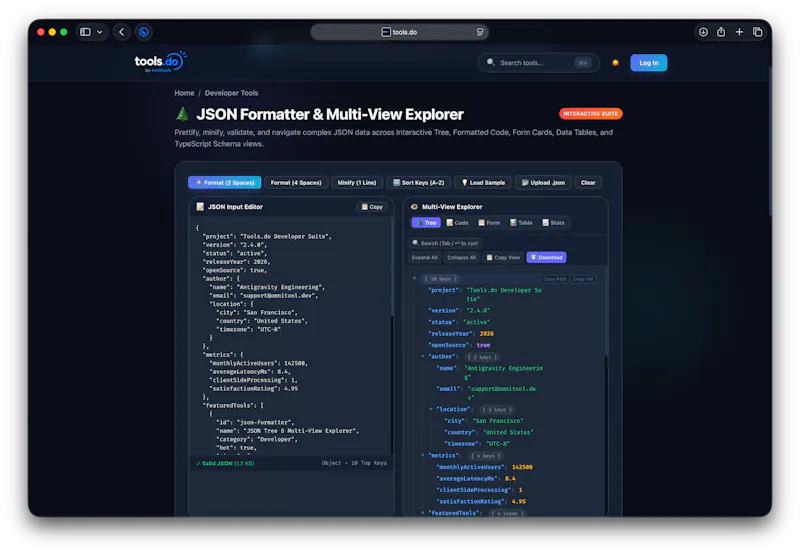
Task: Click Collapse All in explorer
Action: 461,258
